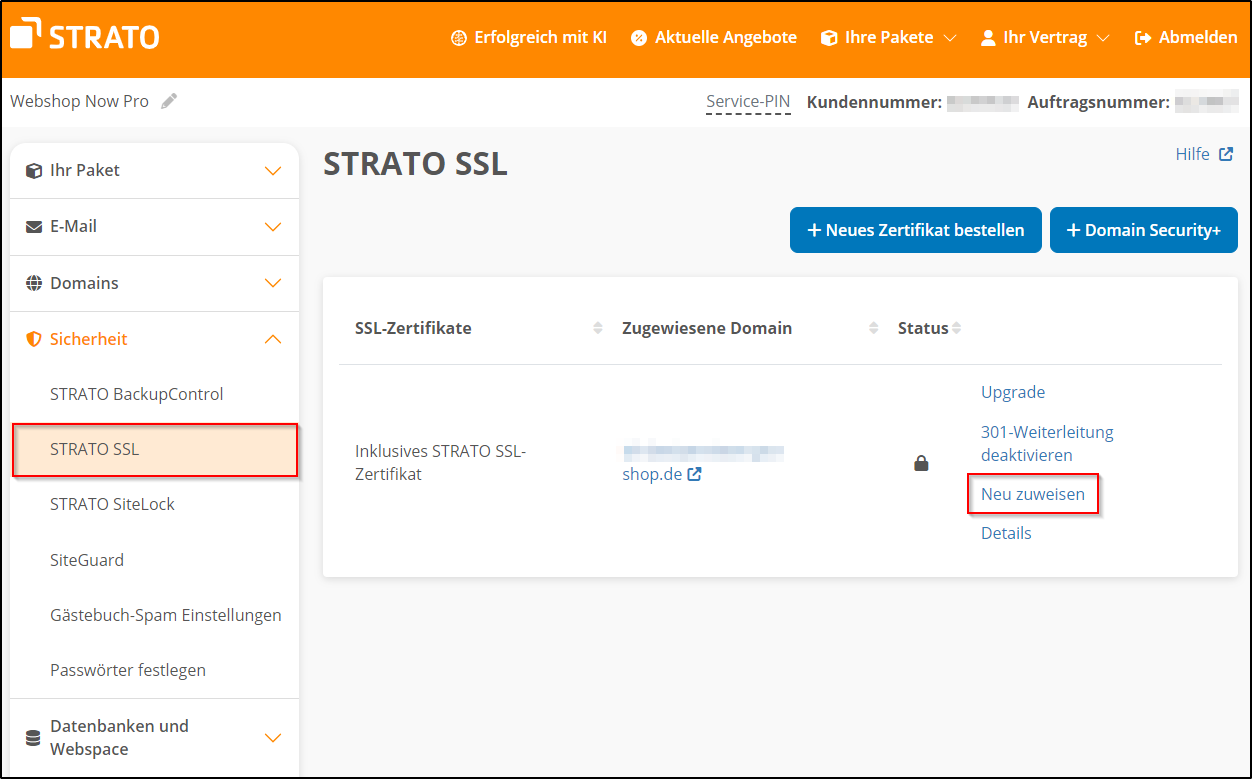Click the Neues Zertifikat bestellen button
Screen dimensions: 1252x779
[915, 230]
